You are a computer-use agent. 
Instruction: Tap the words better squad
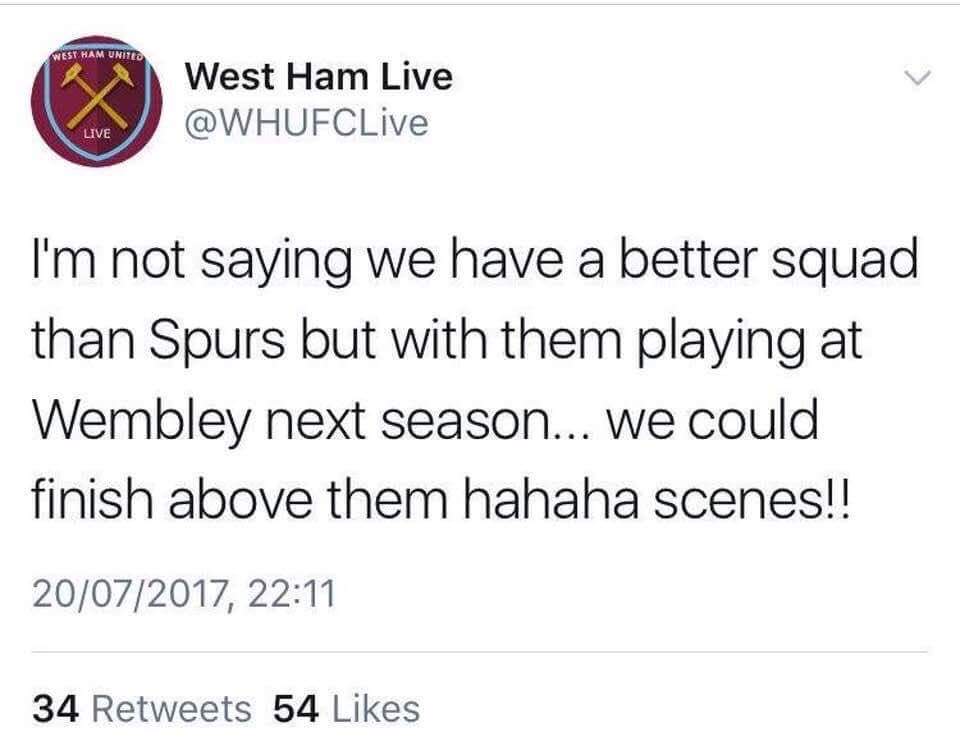point(768,260)
